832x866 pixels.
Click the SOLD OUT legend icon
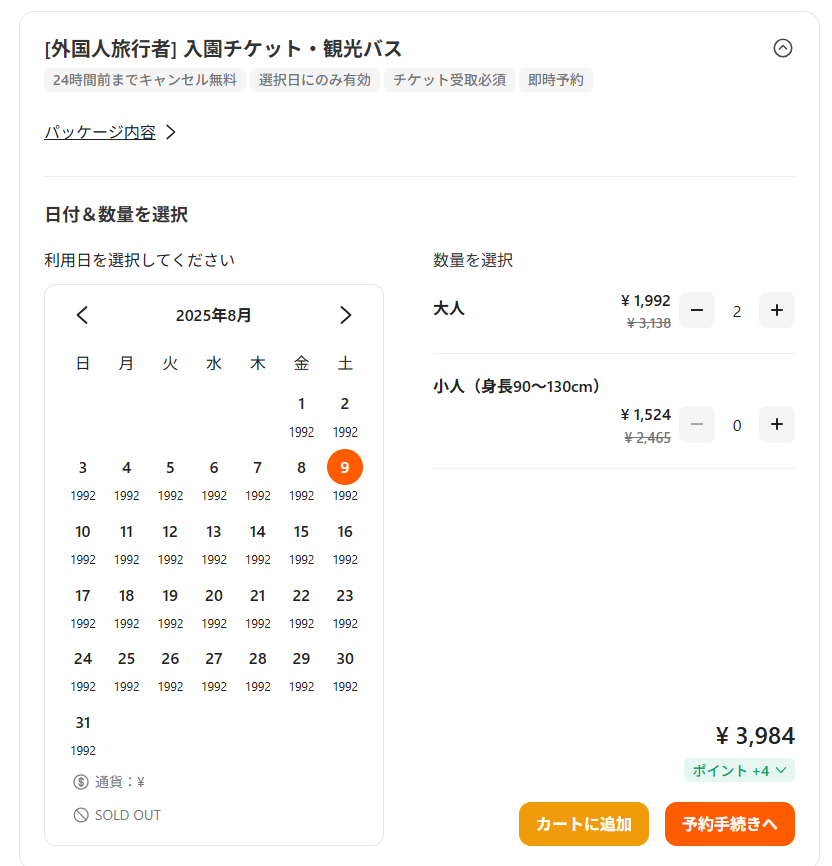pos(81,815)
